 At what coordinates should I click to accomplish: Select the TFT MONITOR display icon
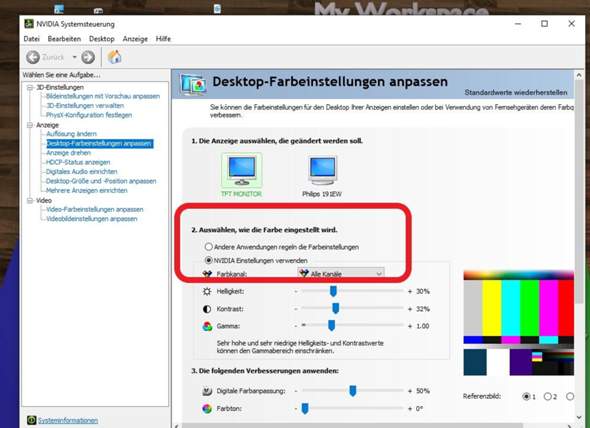(x=242, y=171)
